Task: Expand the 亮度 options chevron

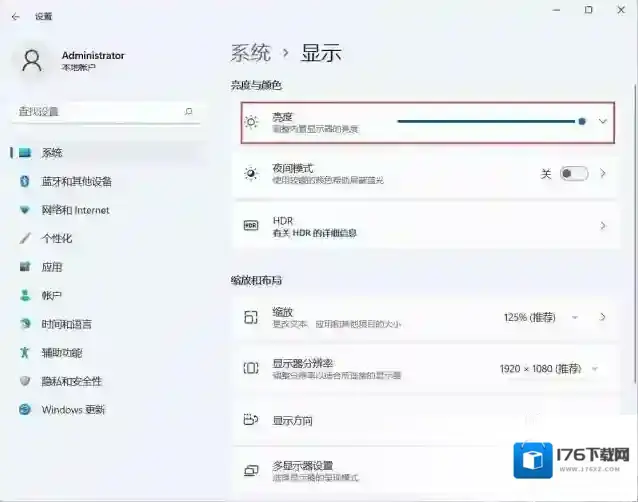Action: [603, 121]
